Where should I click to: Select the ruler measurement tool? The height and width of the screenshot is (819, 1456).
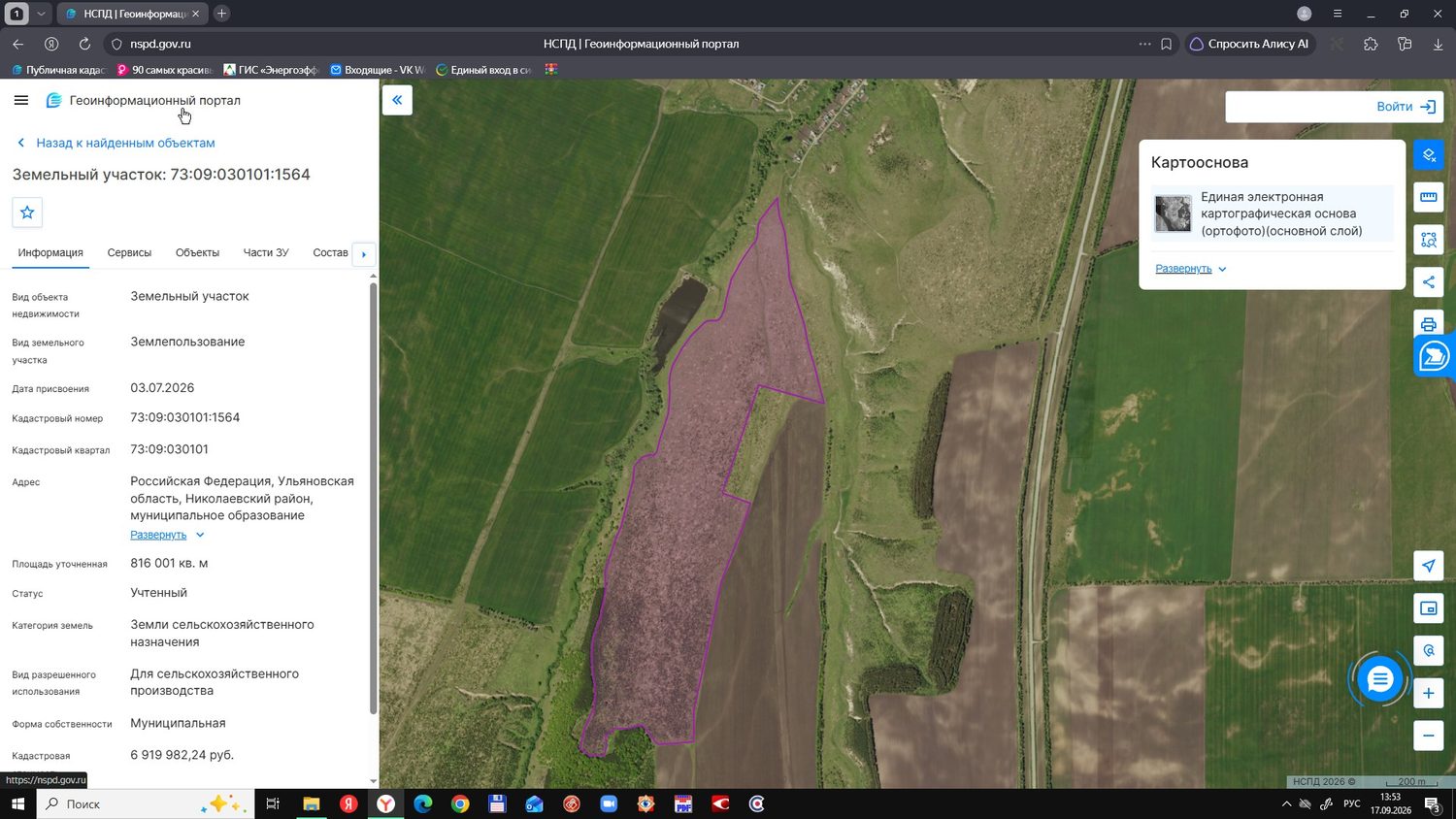point(1429,197)
